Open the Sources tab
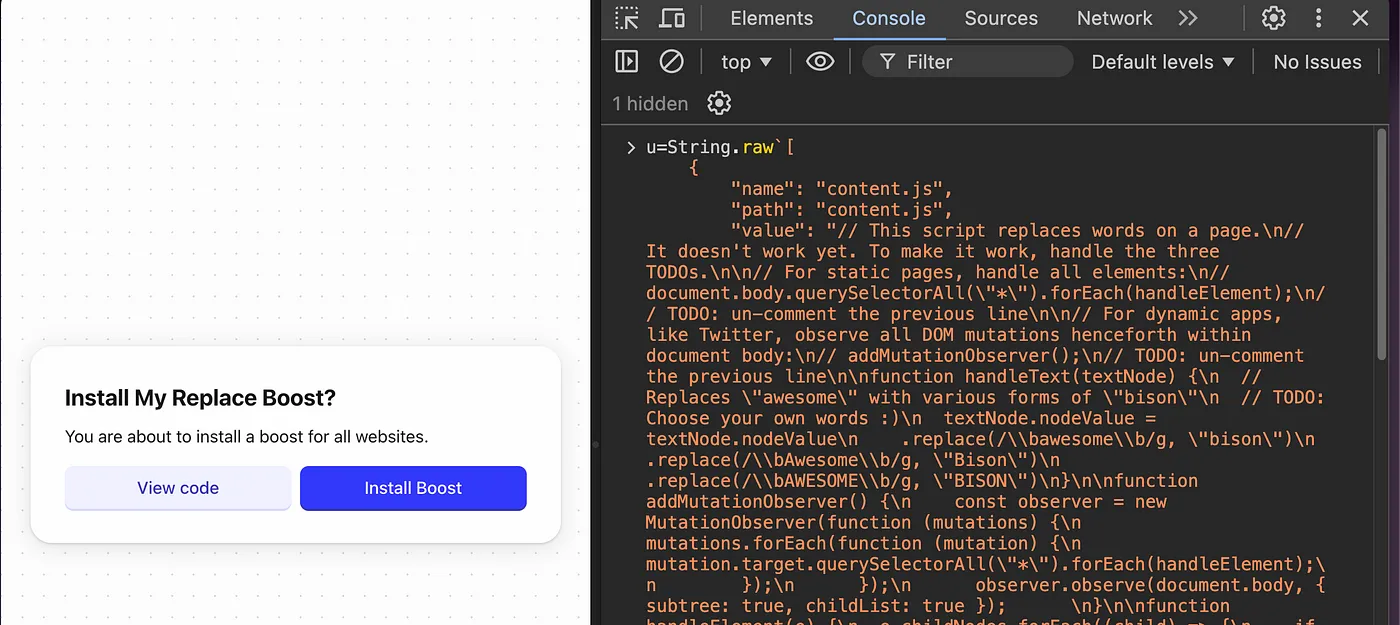The width and height of the screenshot is (1400, 625). click(x=1001, y=18)
